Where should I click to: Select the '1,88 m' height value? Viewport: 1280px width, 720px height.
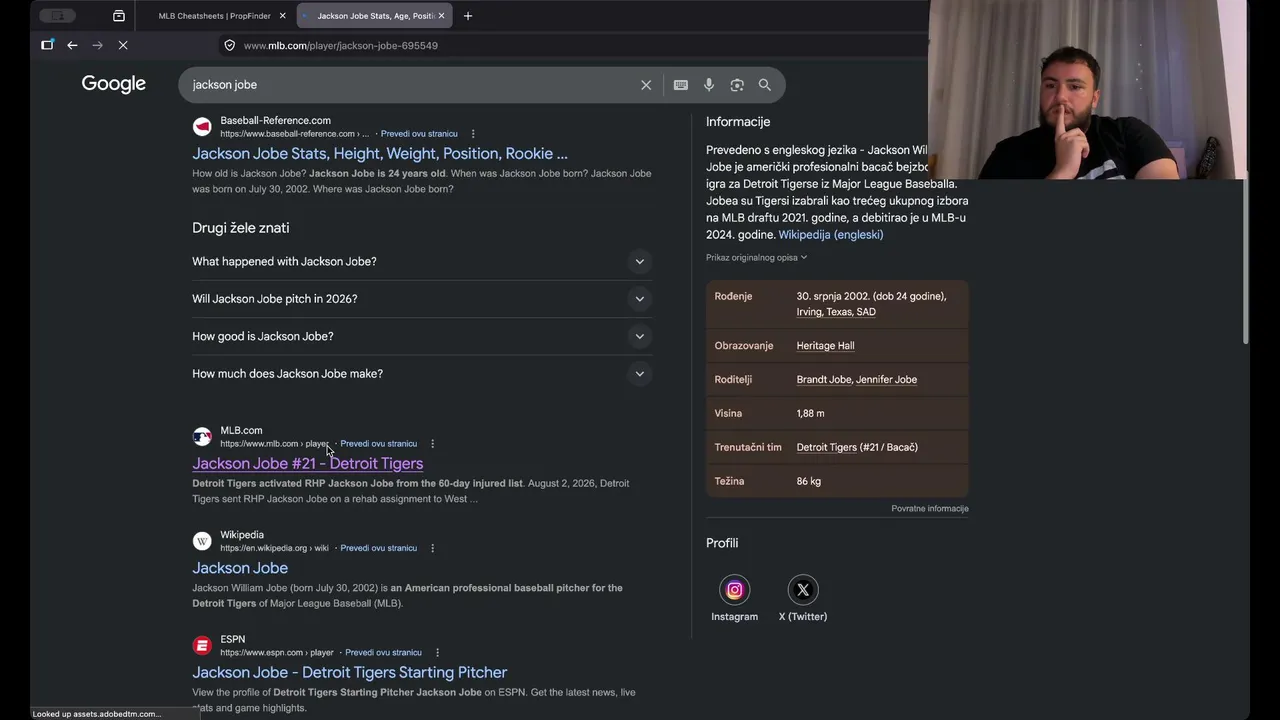(811, 413)
